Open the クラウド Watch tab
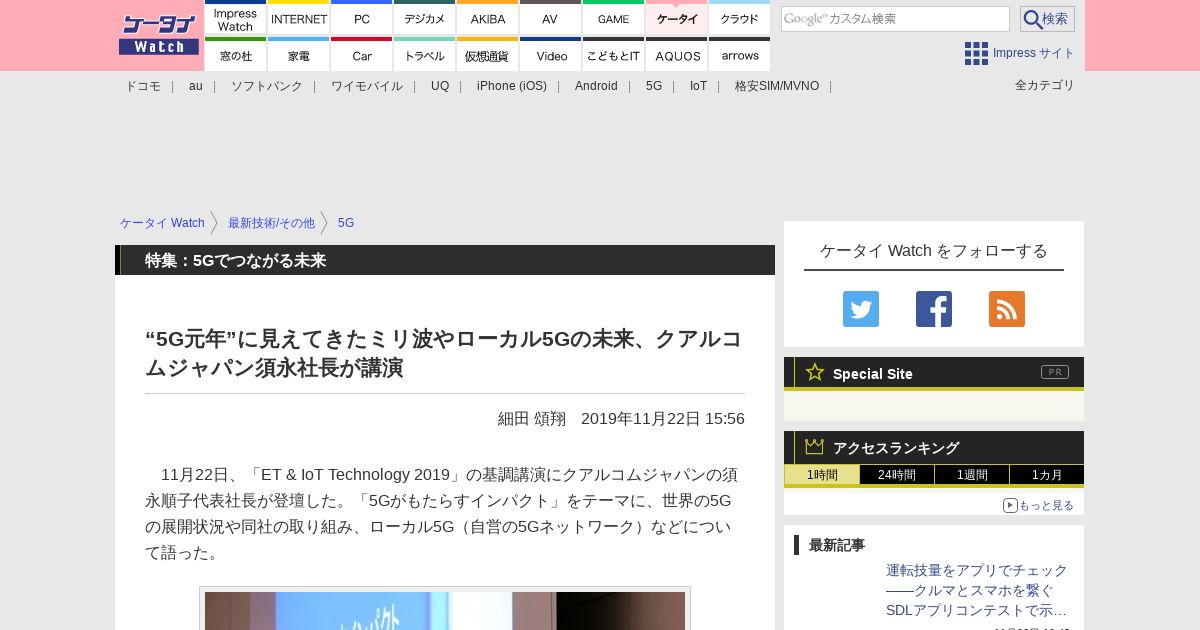Image resolution: width=1200 pixels, height=630 pixels. [740, 18]
